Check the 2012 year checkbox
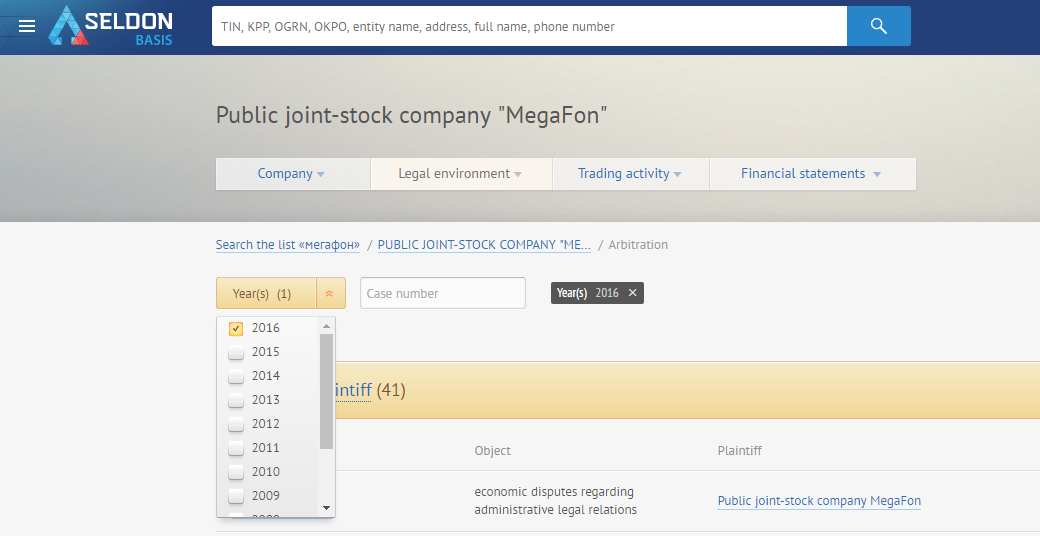Image resolution: width=1040 pixels, height=536 pixels. pos(236,424)
